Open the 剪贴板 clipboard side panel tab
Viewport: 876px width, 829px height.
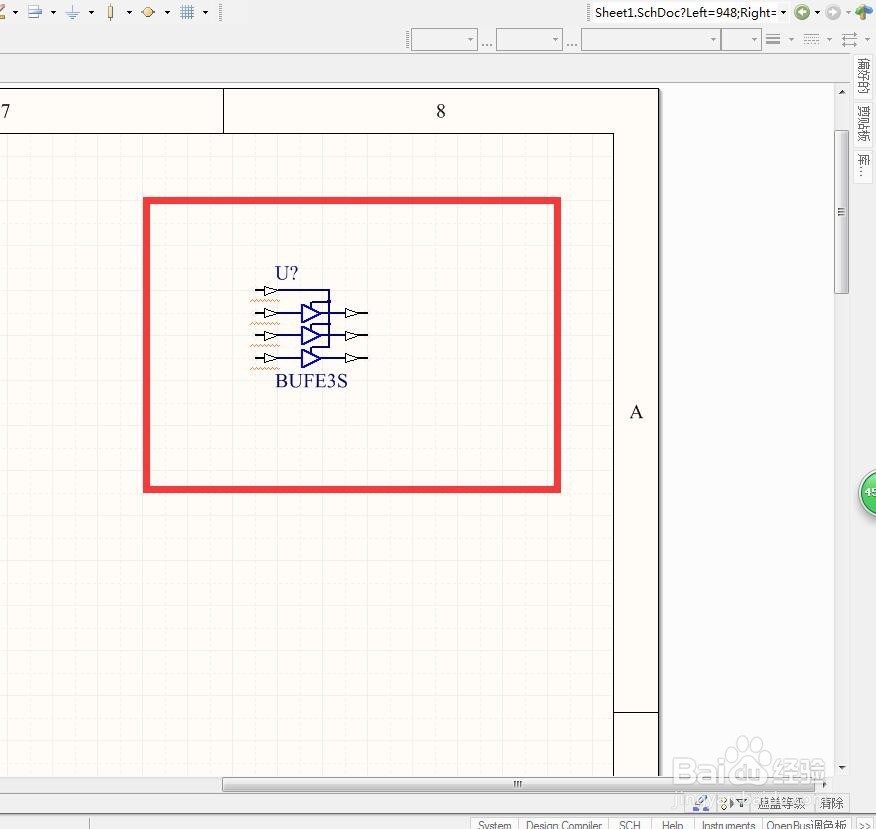click(x=863, y=124)
